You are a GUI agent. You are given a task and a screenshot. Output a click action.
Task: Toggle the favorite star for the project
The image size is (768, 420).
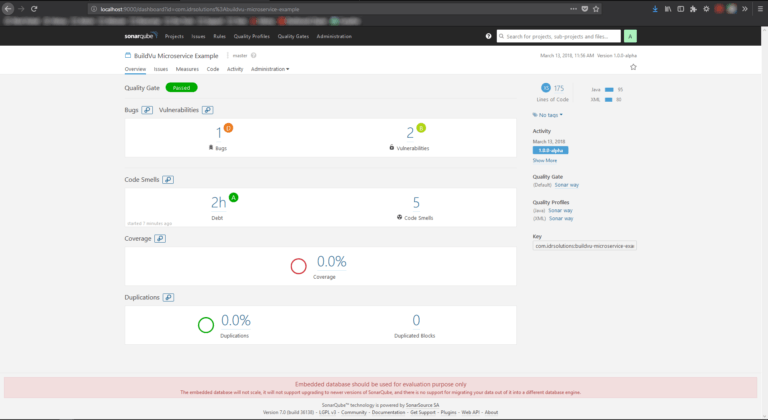[633, 68]
